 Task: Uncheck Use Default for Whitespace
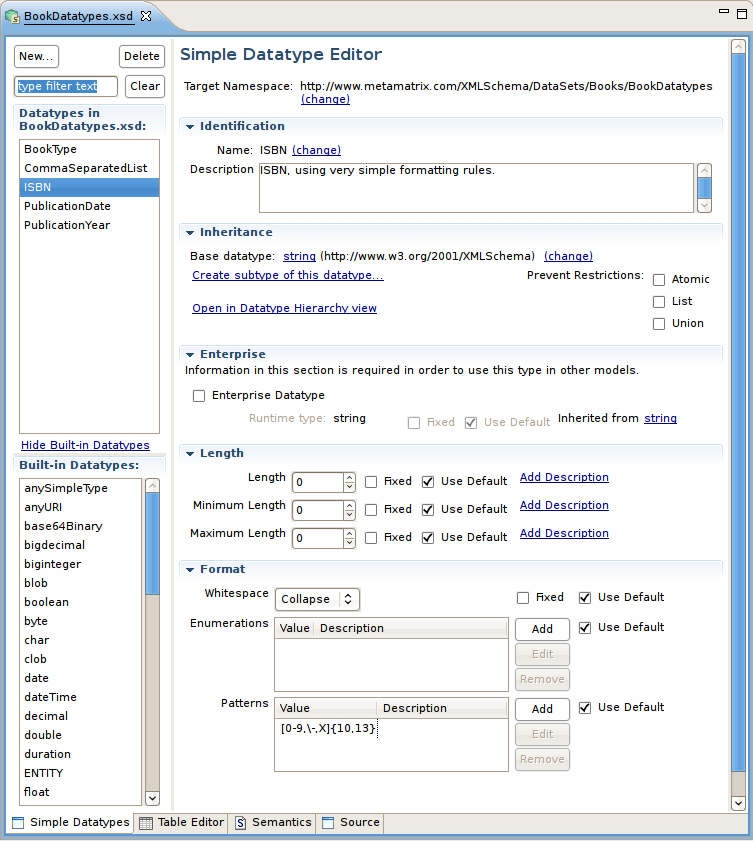coord(585,598)
